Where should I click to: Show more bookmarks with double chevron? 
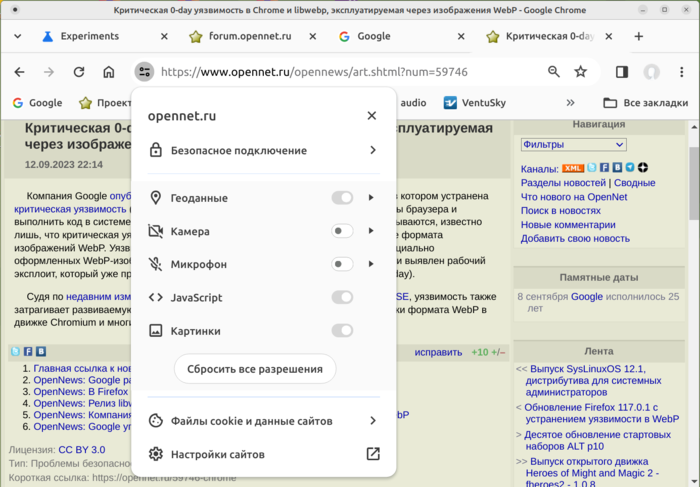coord(570,103)
